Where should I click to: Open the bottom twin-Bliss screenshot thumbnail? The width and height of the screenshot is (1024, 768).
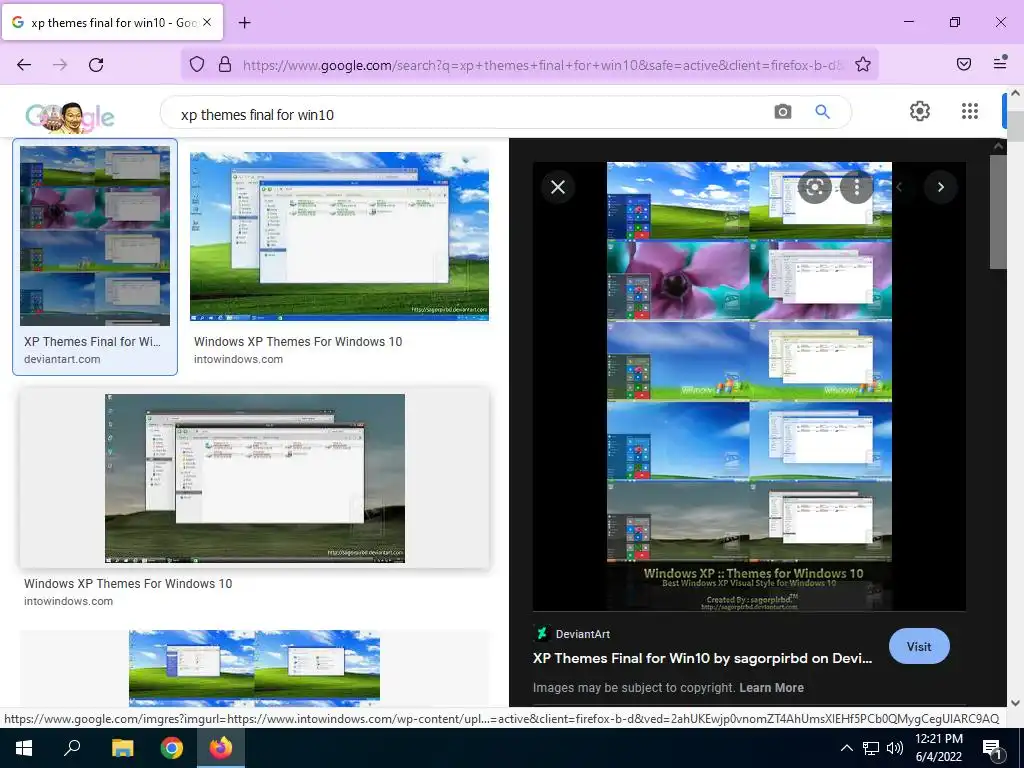coord(254,668)
